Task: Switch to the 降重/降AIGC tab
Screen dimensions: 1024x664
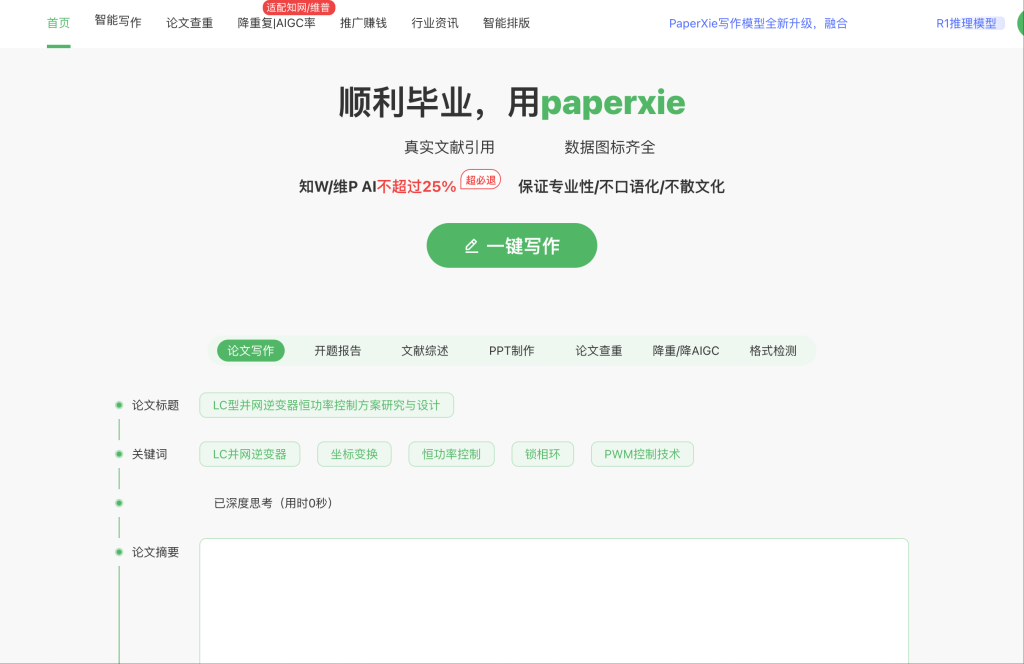Action: [686, 351]
